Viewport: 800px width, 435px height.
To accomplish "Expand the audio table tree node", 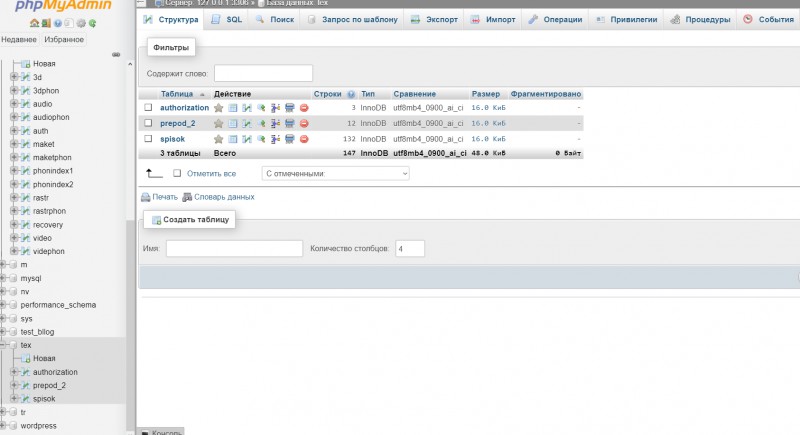I will pyautogui.click(x=14, y=104).
